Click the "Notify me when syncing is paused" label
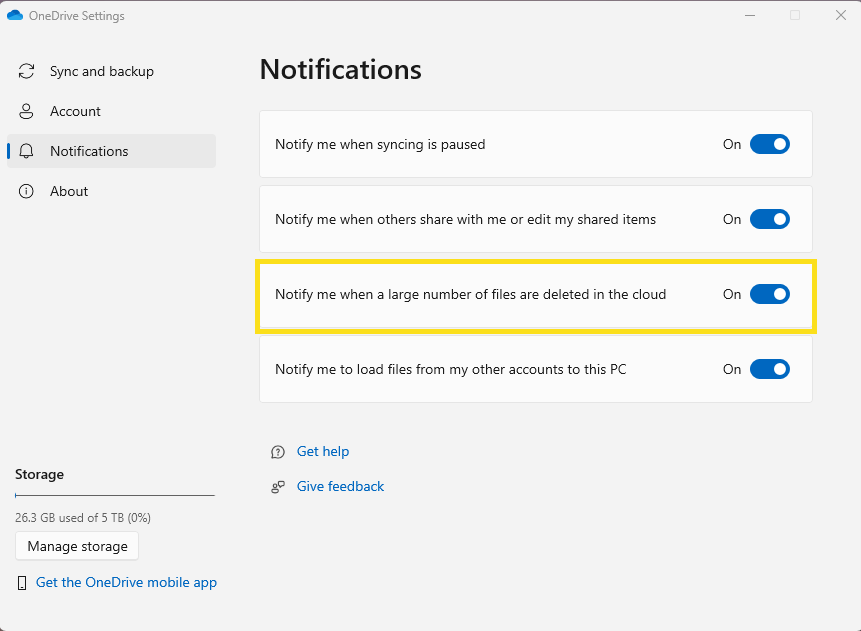Screen dimensions: 861x631 tap(380, 144)
